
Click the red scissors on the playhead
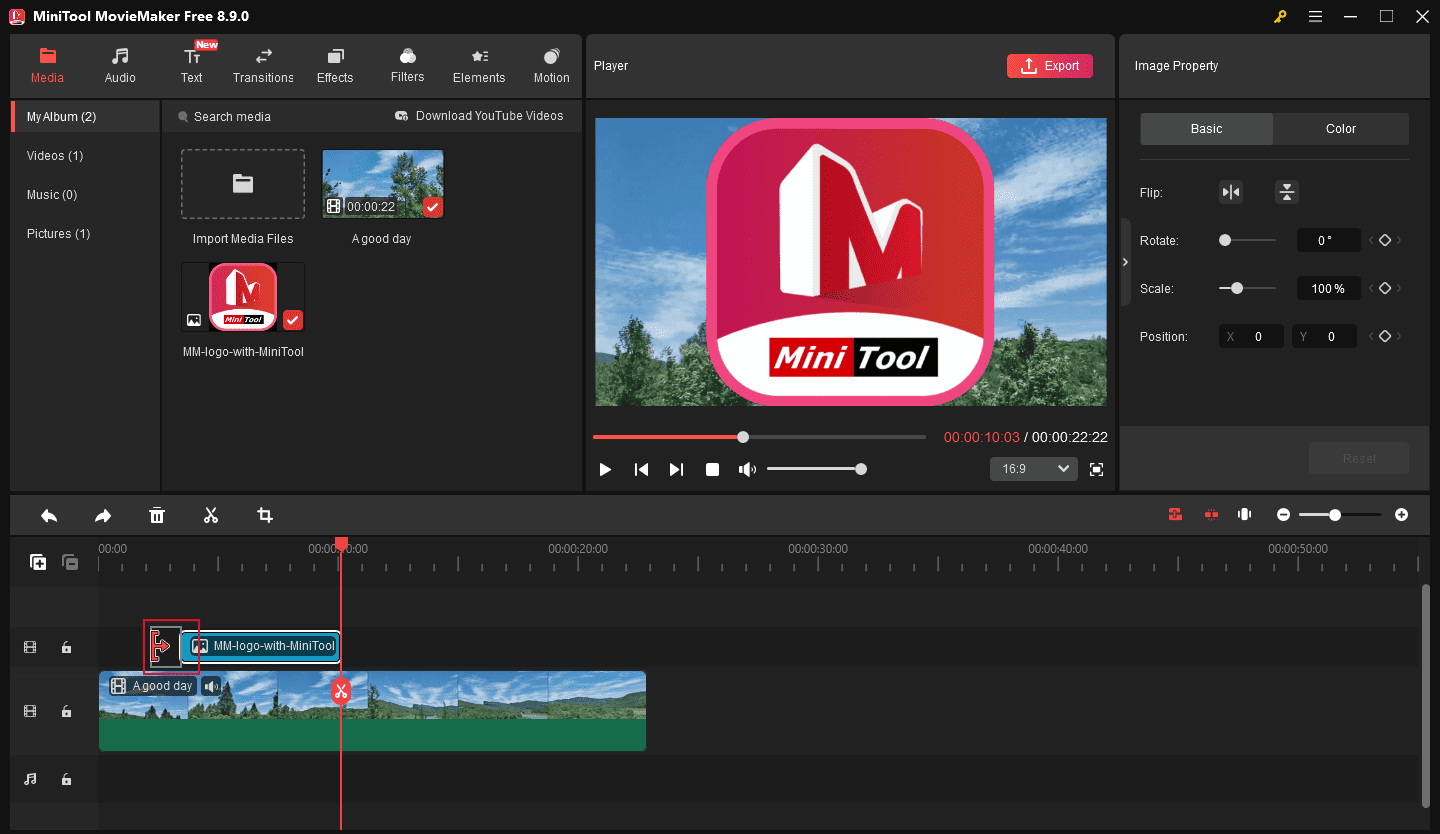click(x=341, y=690)
